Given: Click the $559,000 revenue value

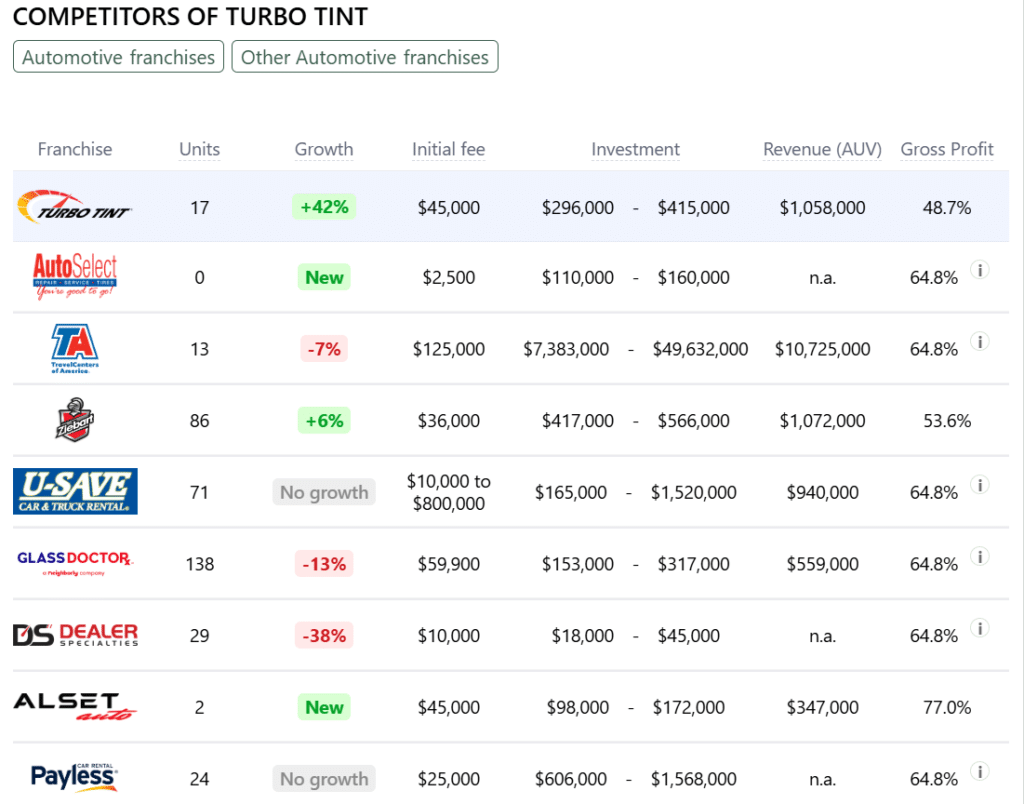Looking at the screenshot, I should 822,564.
